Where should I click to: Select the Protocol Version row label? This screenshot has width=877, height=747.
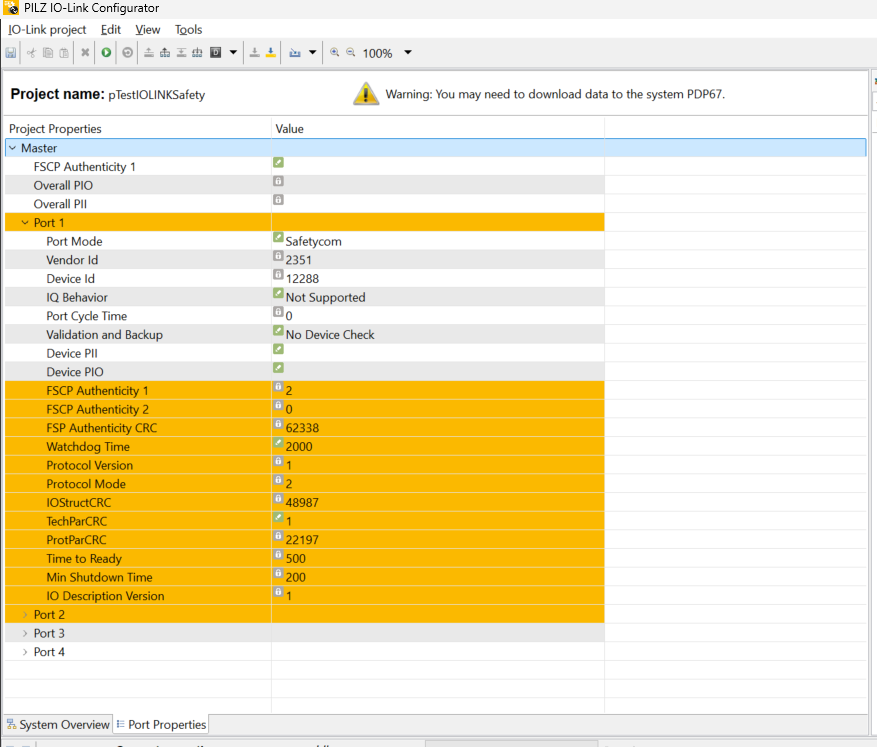pos(89,465)
